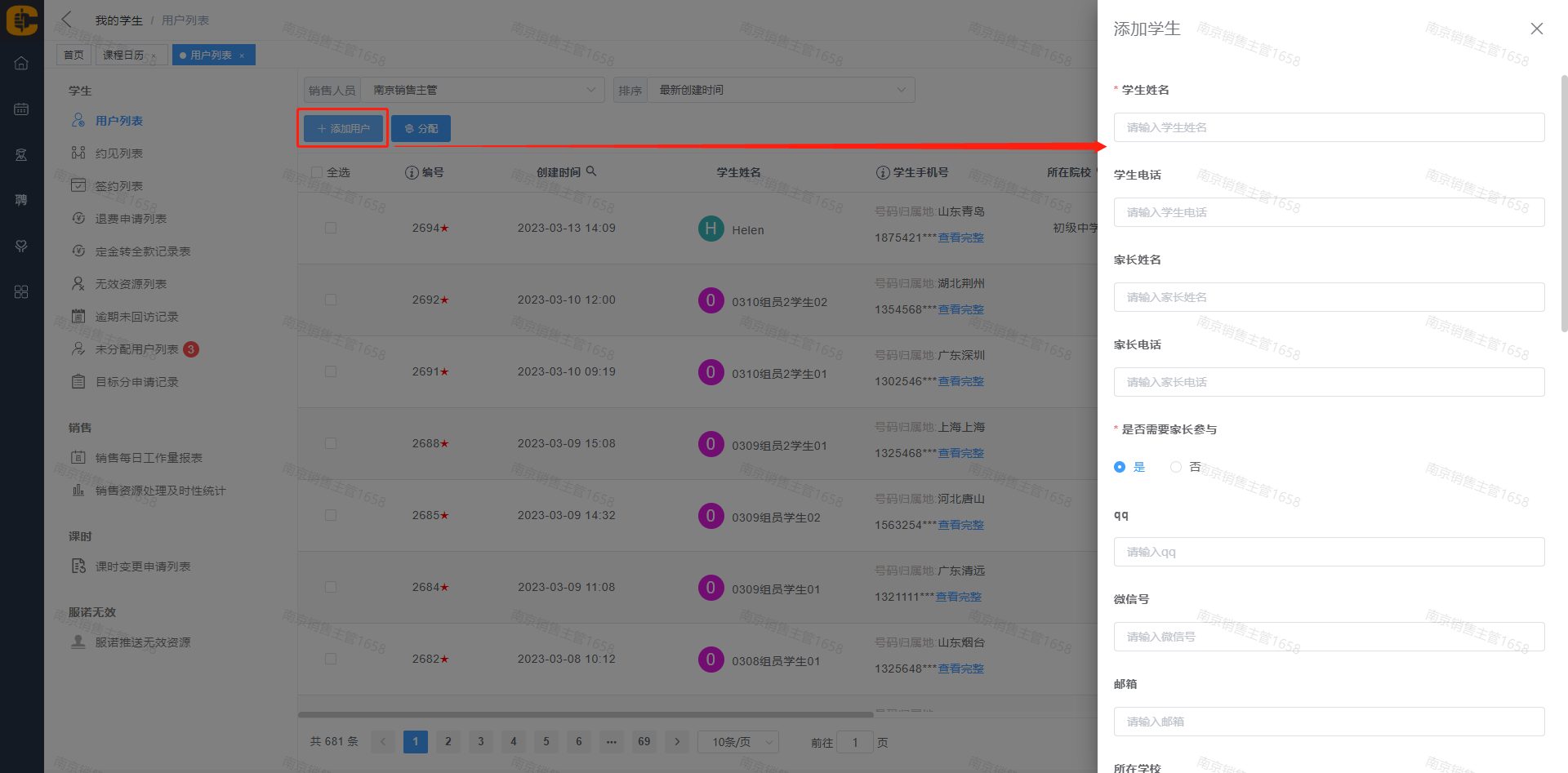This screenshot has height=773, width=1568.
Task: Expand the 销售人员 dropdown
Action: [x=482, y=90]
